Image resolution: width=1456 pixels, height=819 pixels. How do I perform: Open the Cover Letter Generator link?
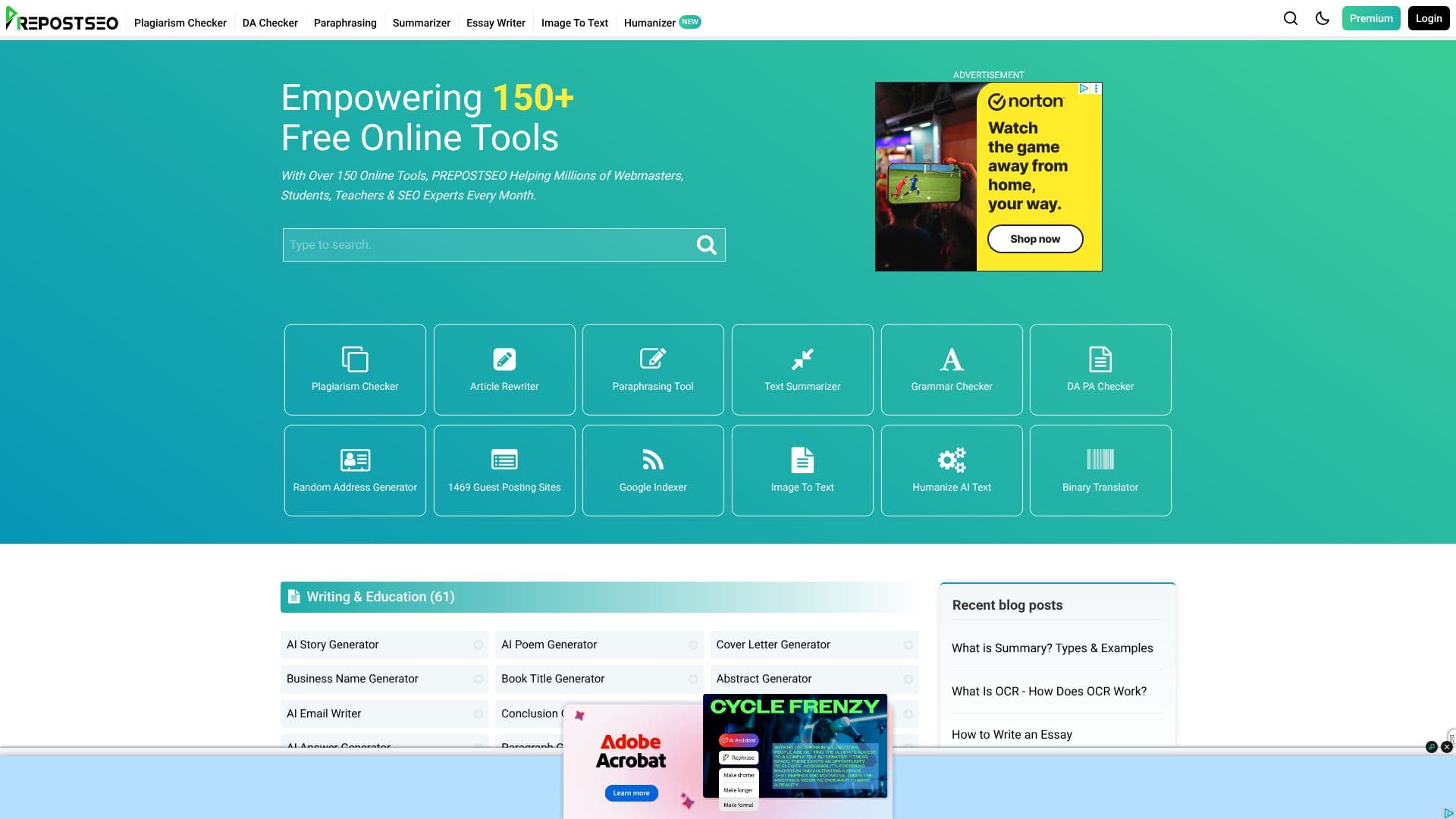(814, 645)
